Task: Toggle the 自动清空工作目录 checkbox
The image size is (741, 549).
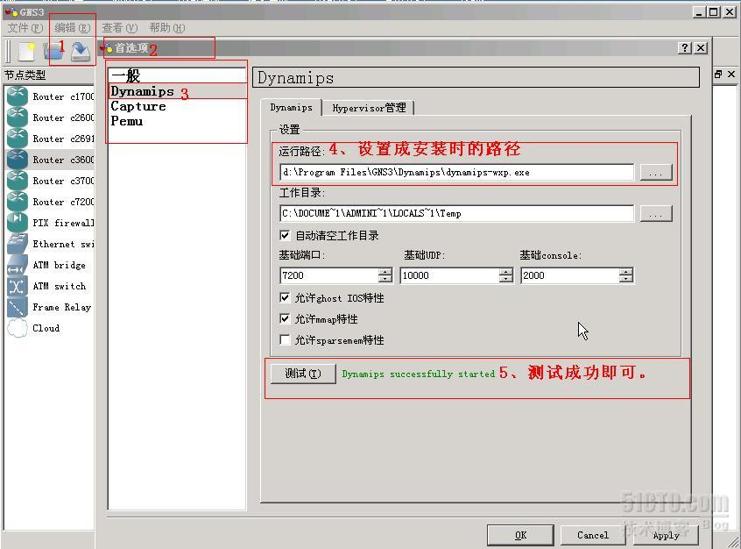Action: point(286,236)
